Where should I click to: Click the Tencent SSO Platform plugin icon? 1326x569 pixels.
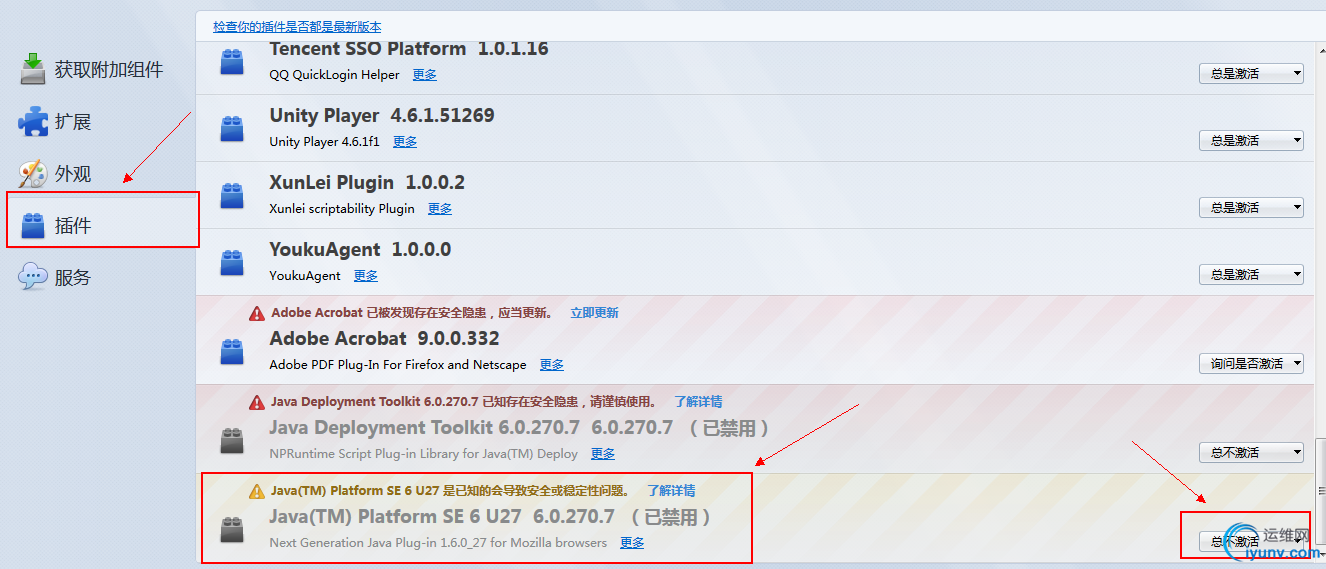[x=232, y=62]
